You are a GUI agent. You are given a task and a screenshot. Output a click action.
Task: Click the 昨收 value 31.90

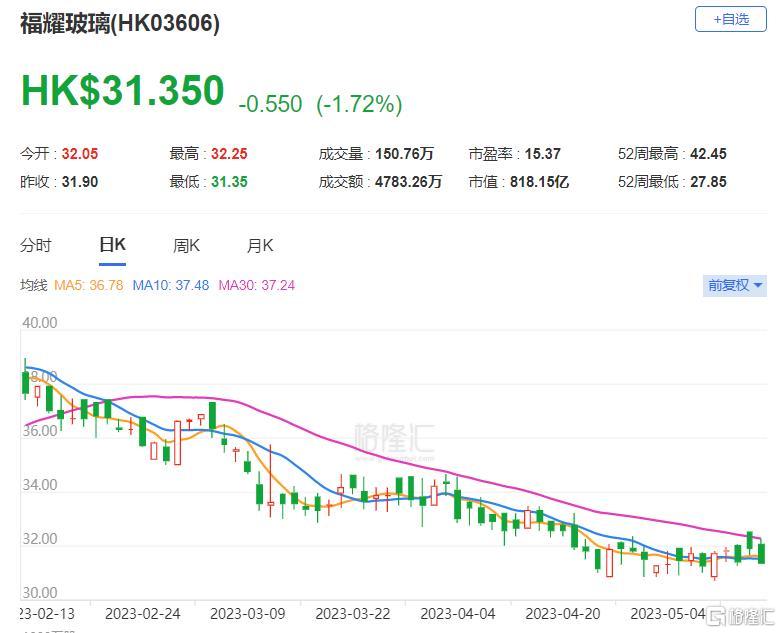(80, 182)
